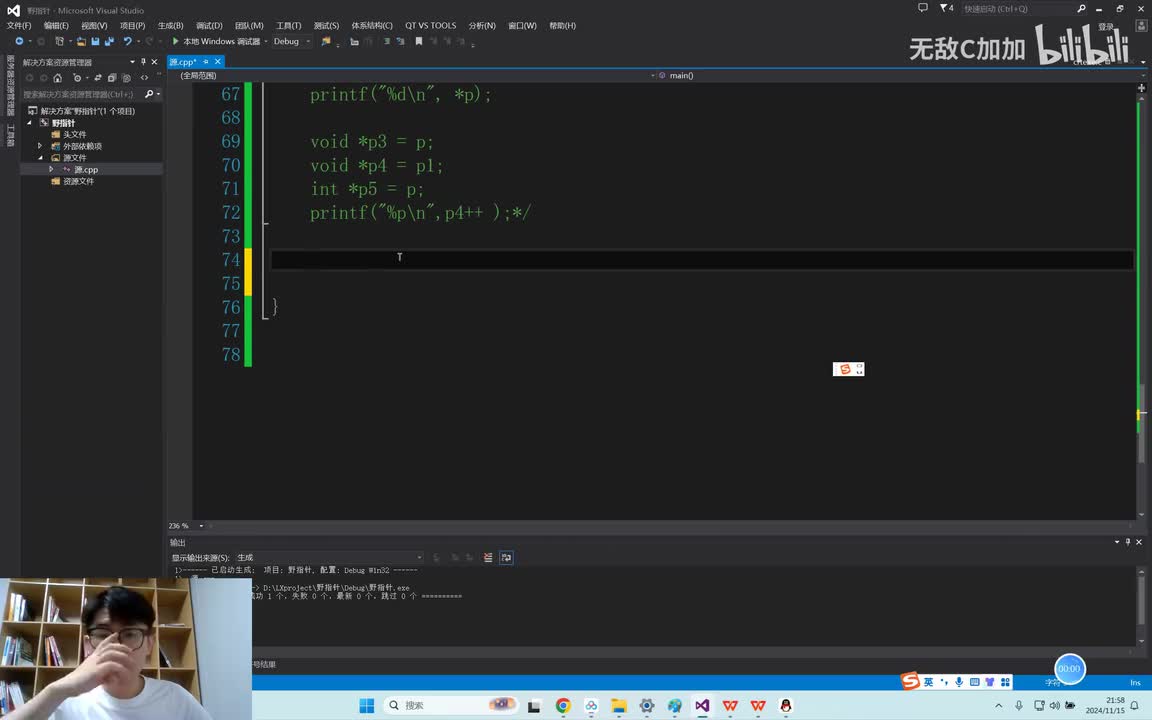Click the Undo arrow icon

click(x=128, y=42)
